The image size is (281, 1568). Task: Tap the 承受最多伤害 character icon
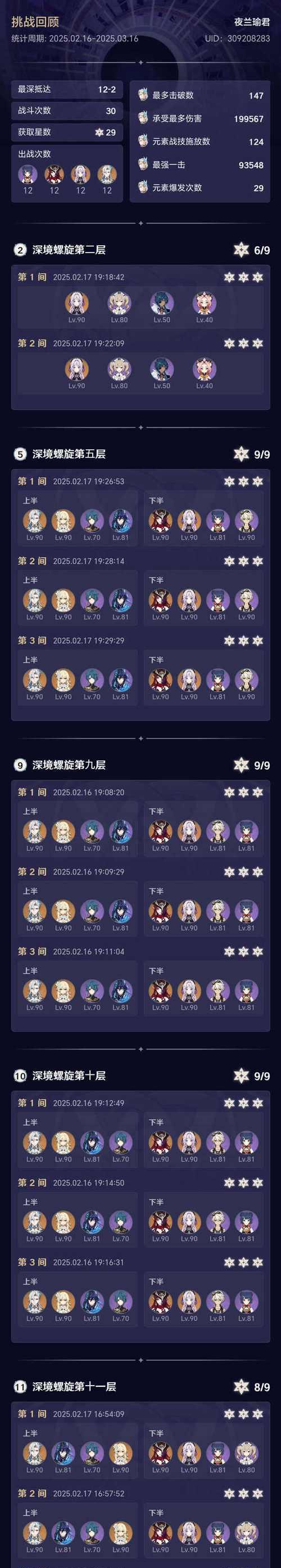(143, 118)
